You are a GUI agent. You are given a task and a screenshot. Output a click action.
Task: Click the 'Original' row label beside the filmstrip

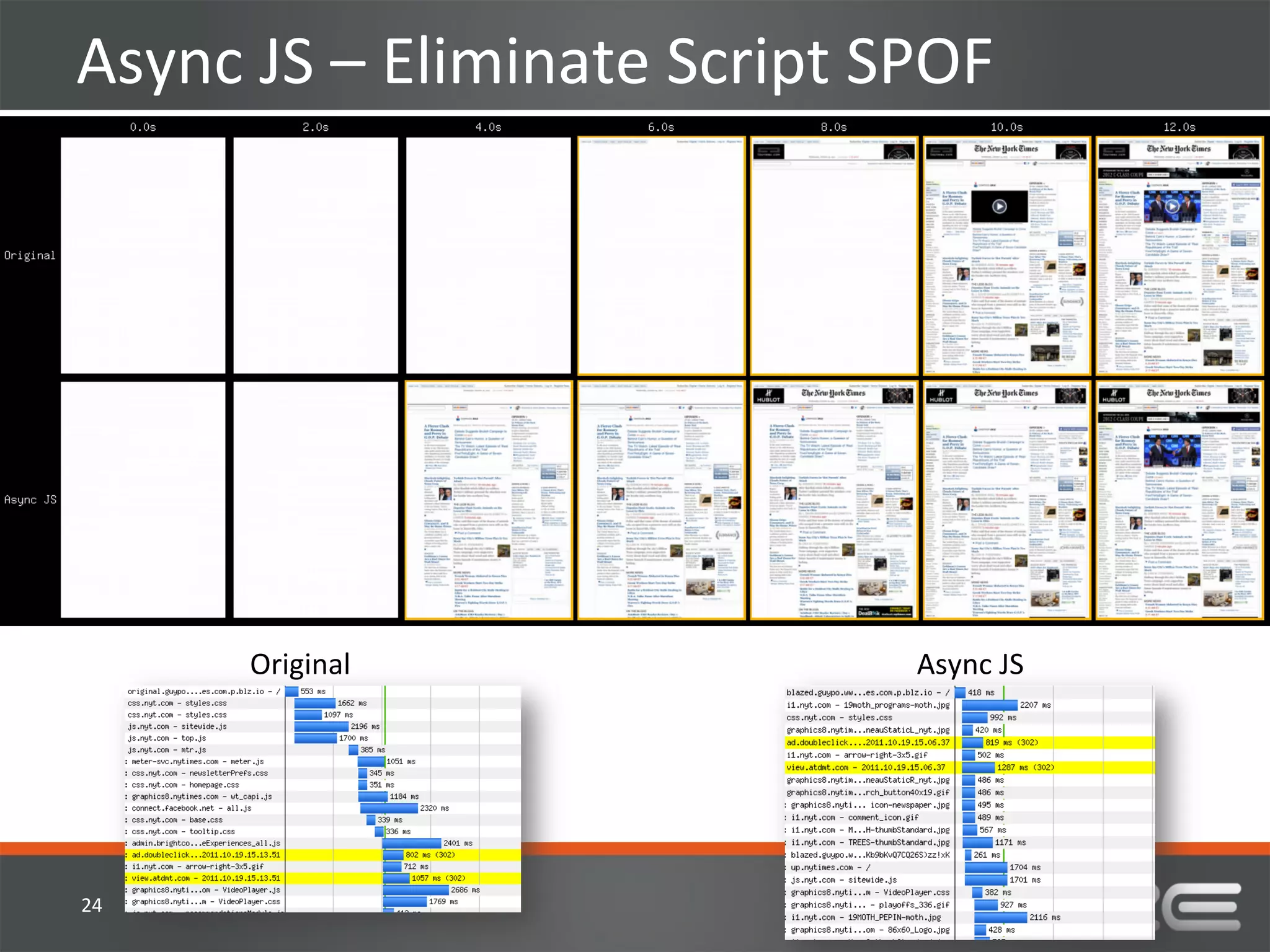[30, 255]
